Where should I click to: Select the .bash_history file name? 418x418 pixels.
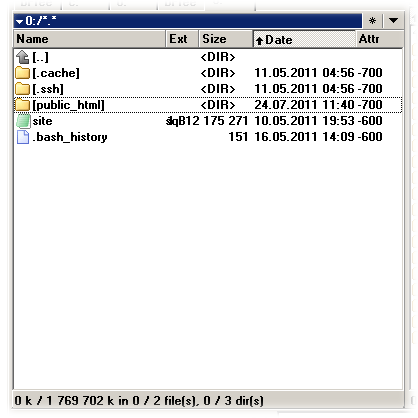(x=70, y=137)
